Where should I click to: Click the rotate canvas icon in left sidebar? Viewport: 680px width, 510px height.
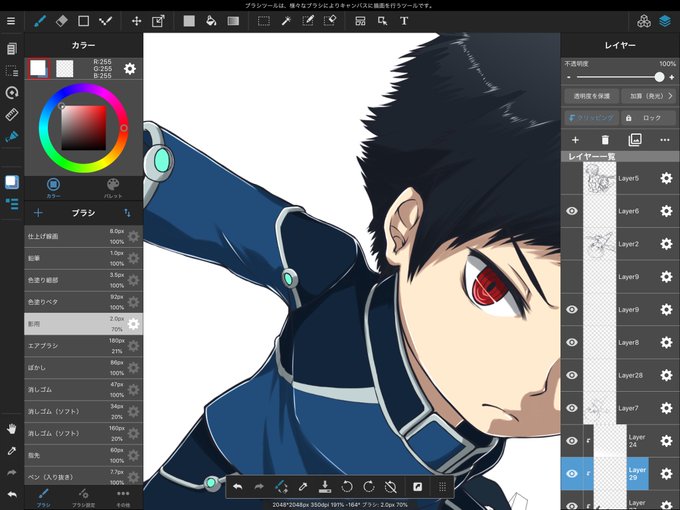tap(12, 92)
